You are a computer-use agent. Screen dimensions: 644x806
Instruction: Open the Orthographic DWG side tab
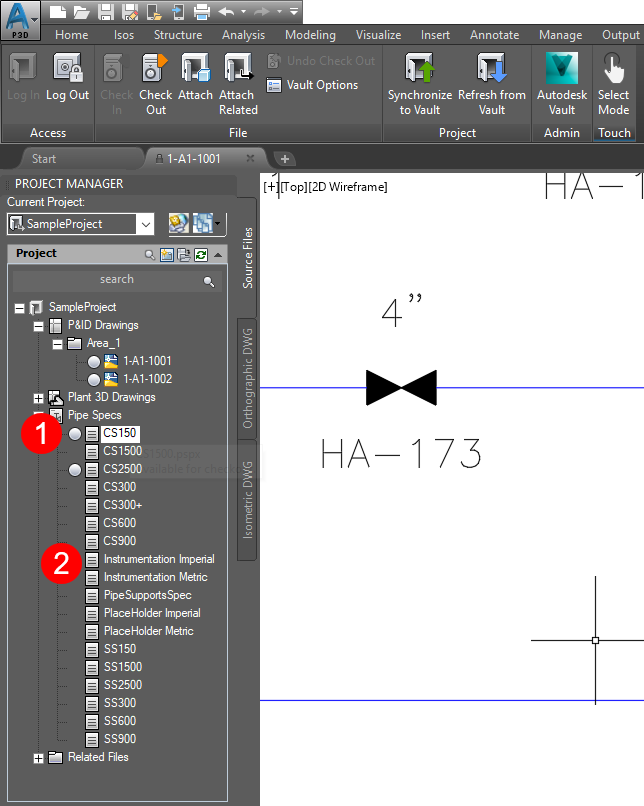[x=248, y=378]
